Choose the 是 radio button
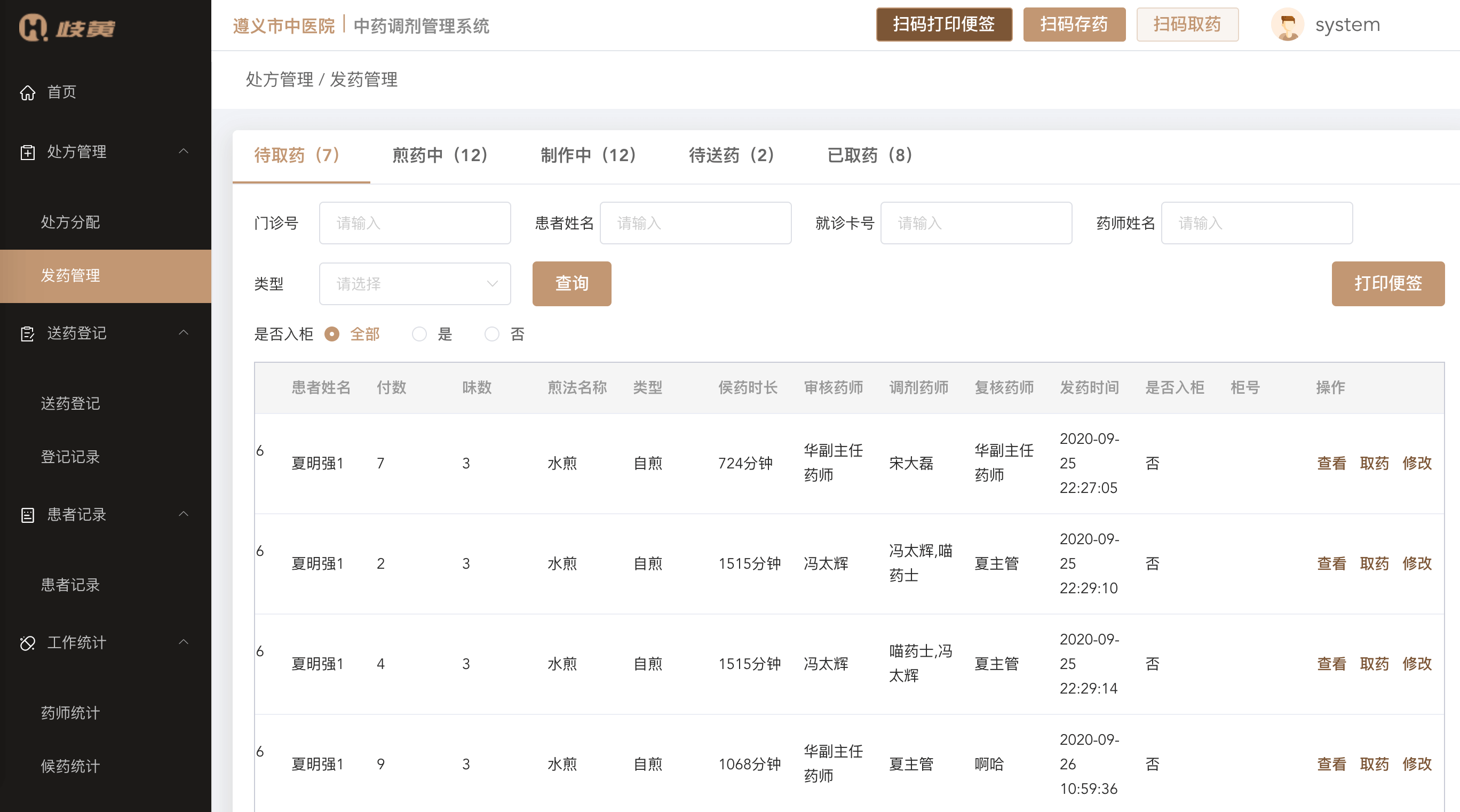Screen dimensions: 1460x812 [x=419, y=335]
